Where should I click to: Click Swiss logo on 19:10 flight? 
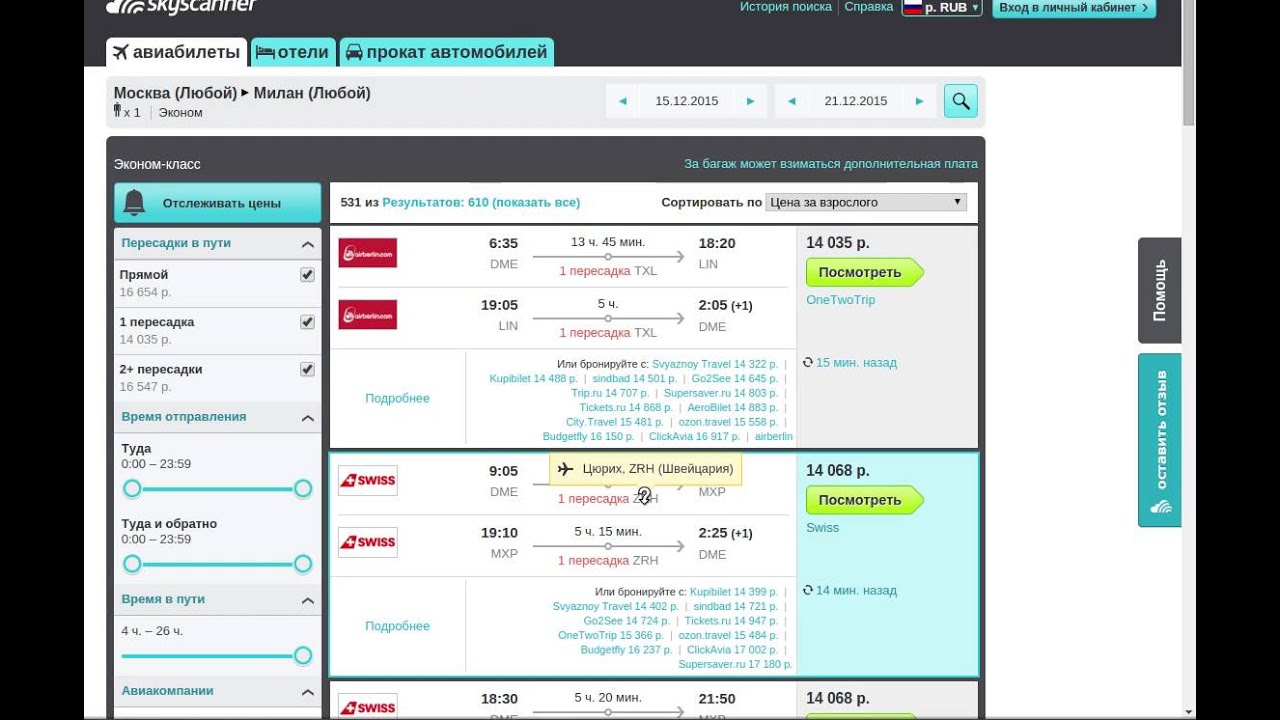[367, 542]
